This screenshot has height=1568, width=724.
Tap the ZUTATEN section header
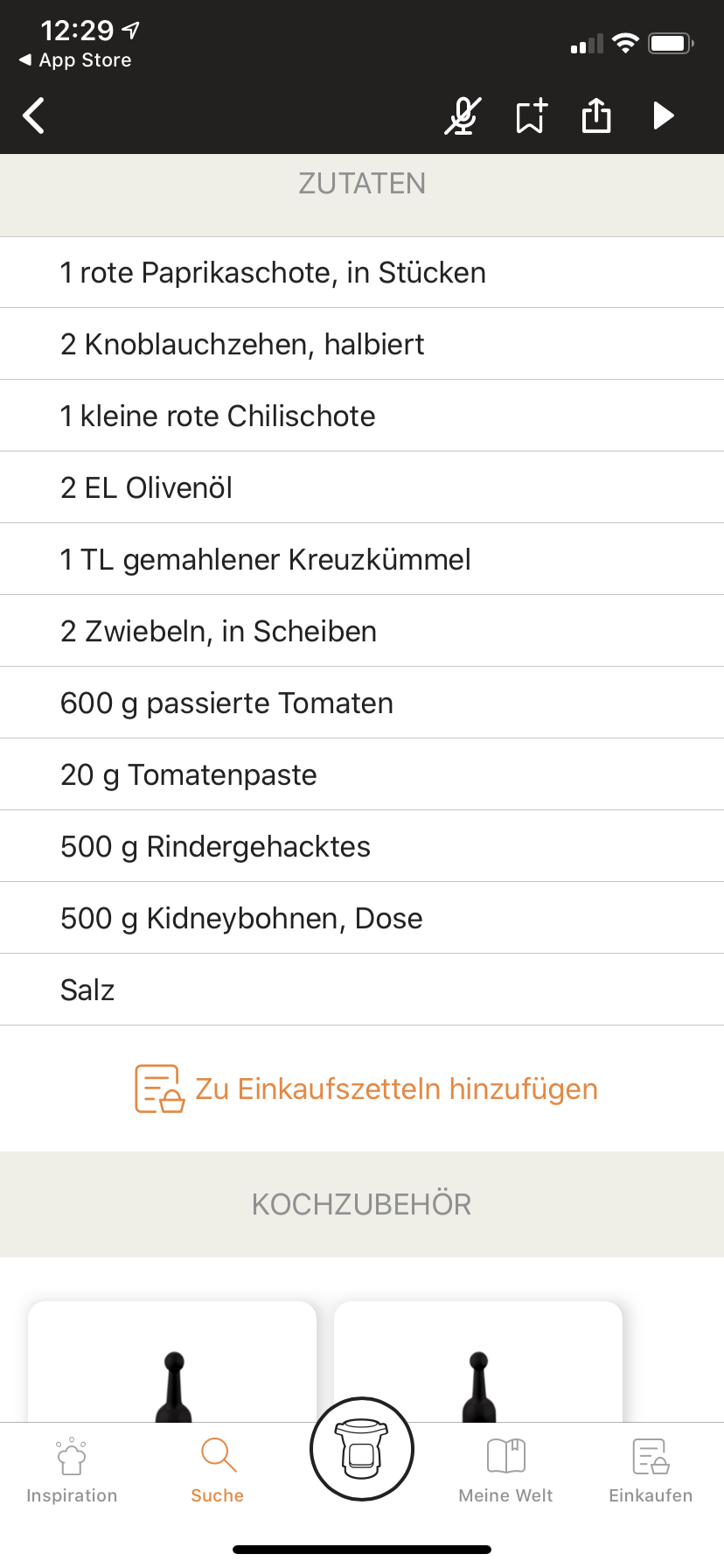[x=362, y=184]
